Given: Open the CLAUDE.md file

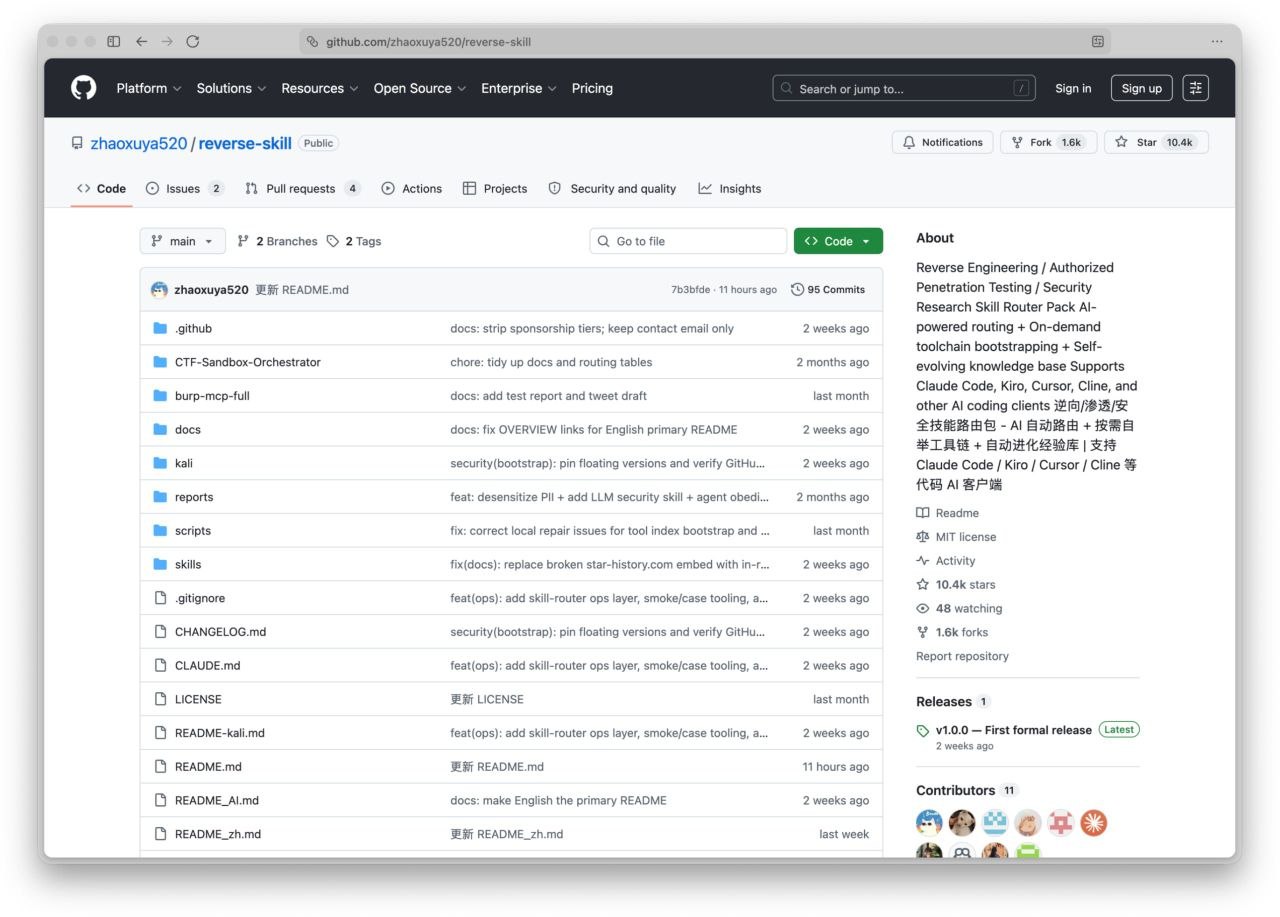Looking at the screenshot, I should coord(207,666).
